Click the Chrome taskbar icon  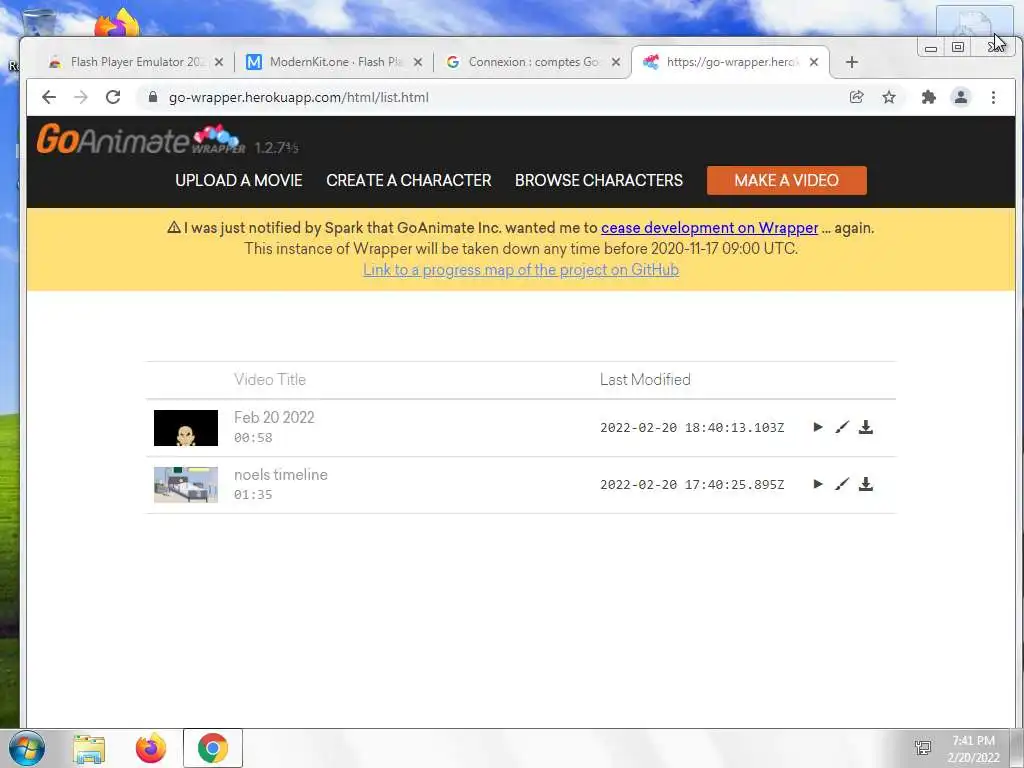[x=213, y=748]
